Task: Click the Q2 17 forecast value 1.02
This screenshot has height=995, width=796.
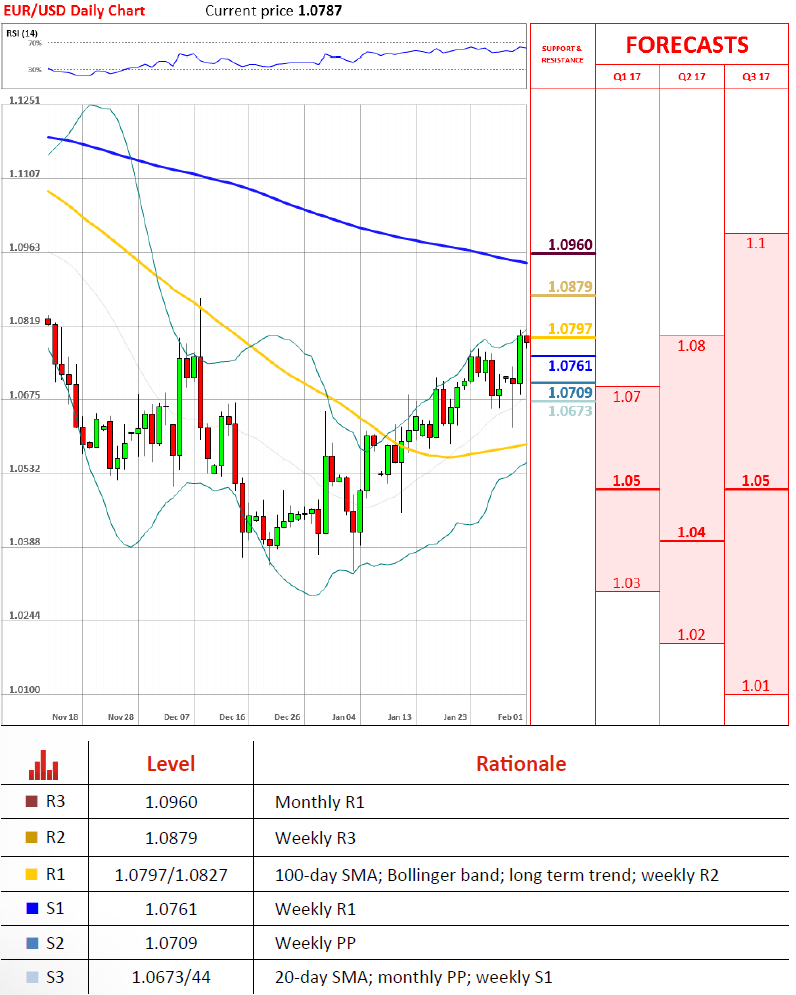Action: 691,635
